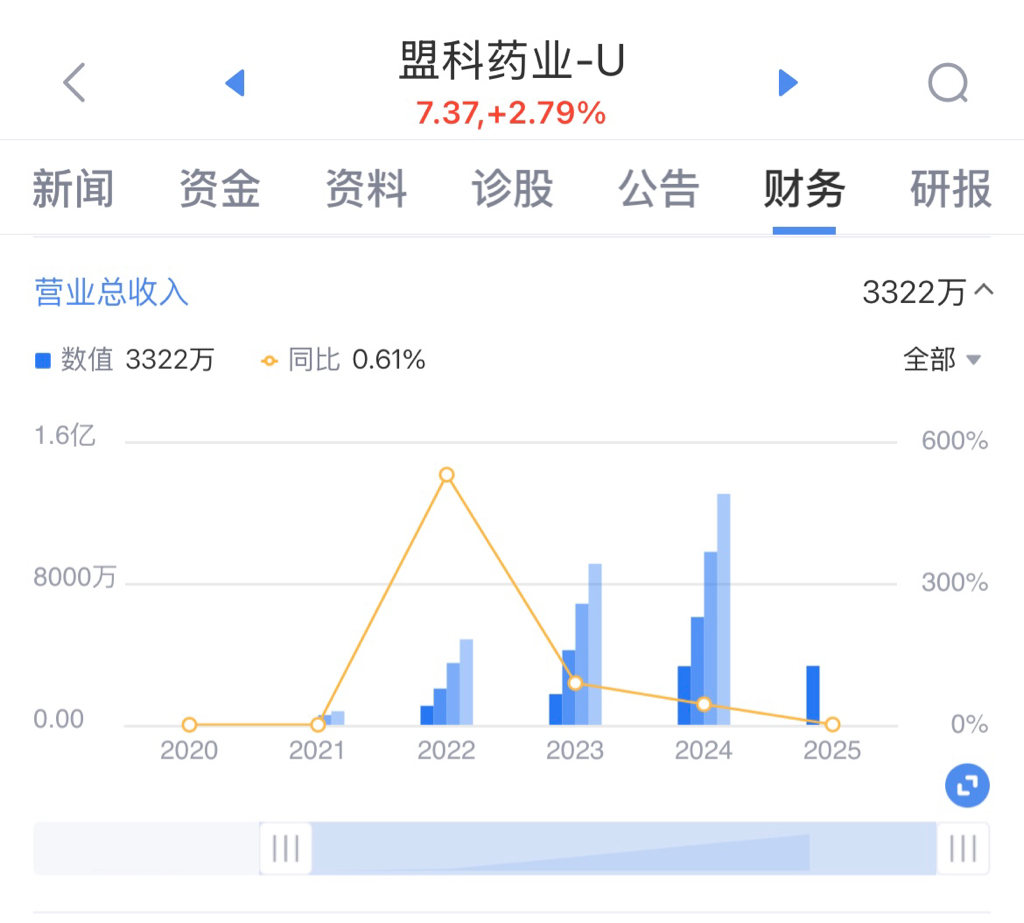1024x923 pixels.
Task: Select the 2020 同比 data point
Action: 189,724
